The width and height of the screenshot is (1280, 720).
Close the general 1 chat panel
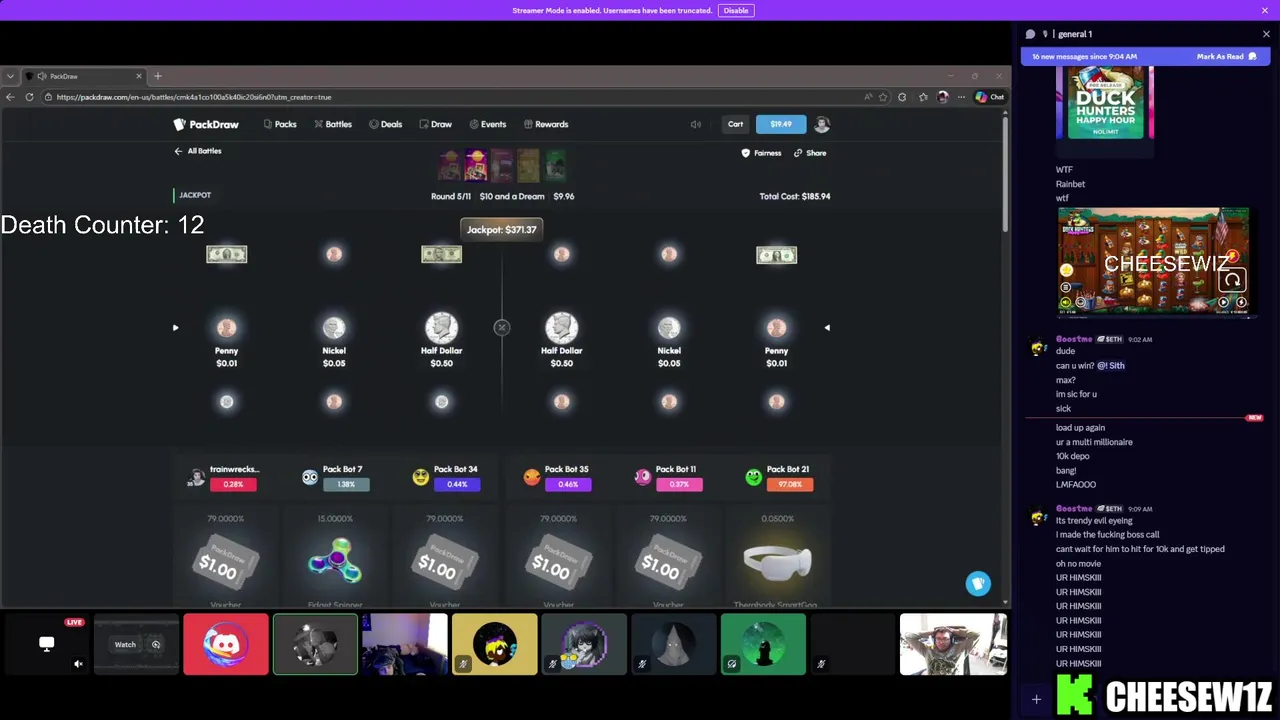[x=1266, y=34]
